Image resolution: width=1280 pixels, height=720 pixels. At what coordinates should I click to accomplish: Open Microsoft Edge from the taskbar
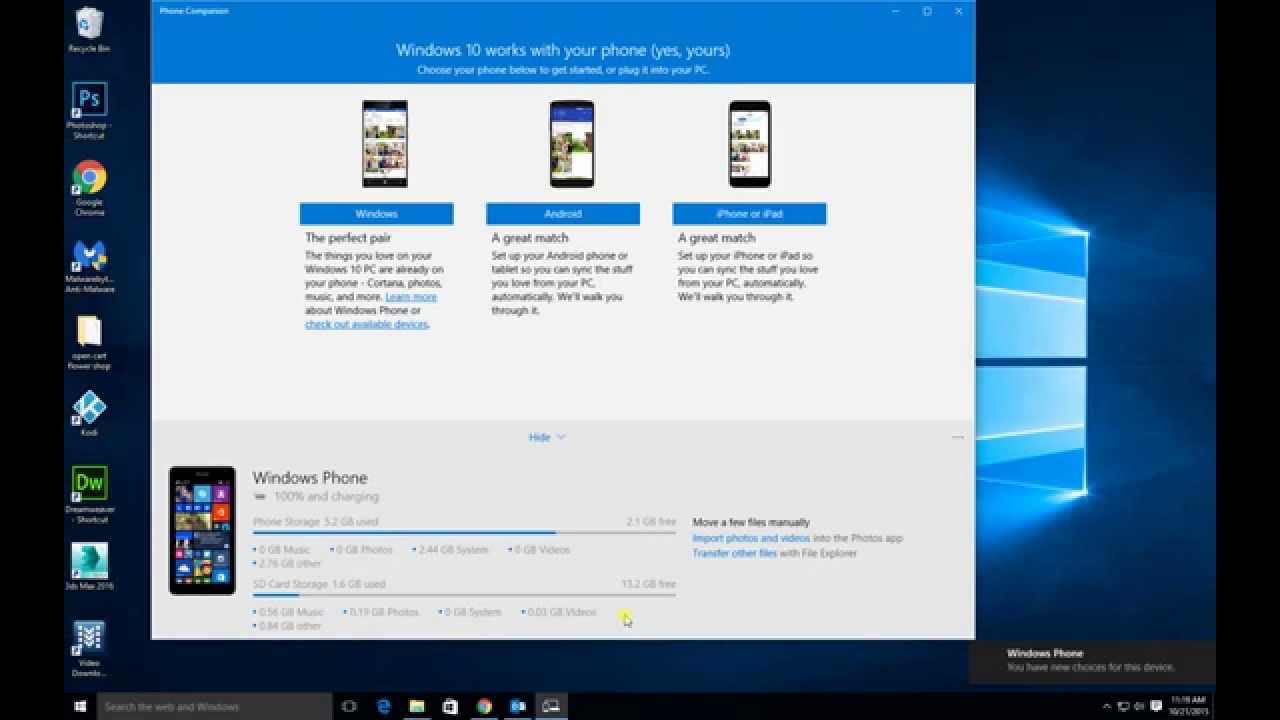pyautogui.click(x=384, y=706)
